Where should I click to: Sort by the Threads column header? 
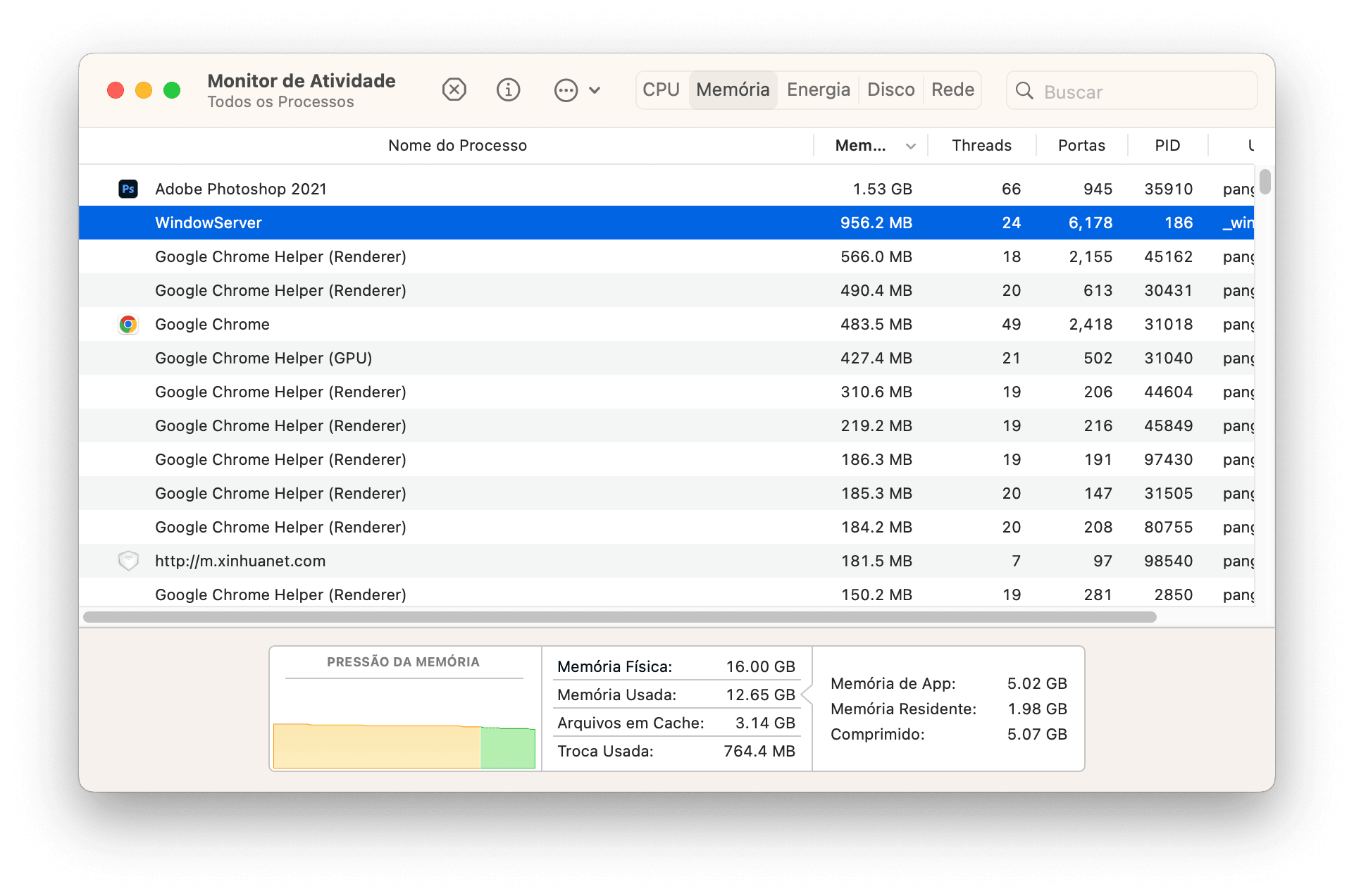(981, 146)
